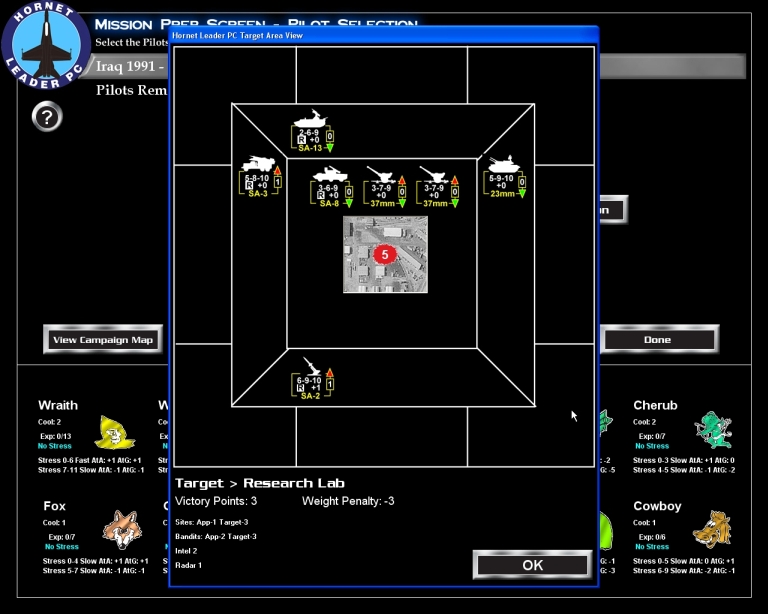Click the help question mark icon
This screenshot has width=768, height=614.
47,117
